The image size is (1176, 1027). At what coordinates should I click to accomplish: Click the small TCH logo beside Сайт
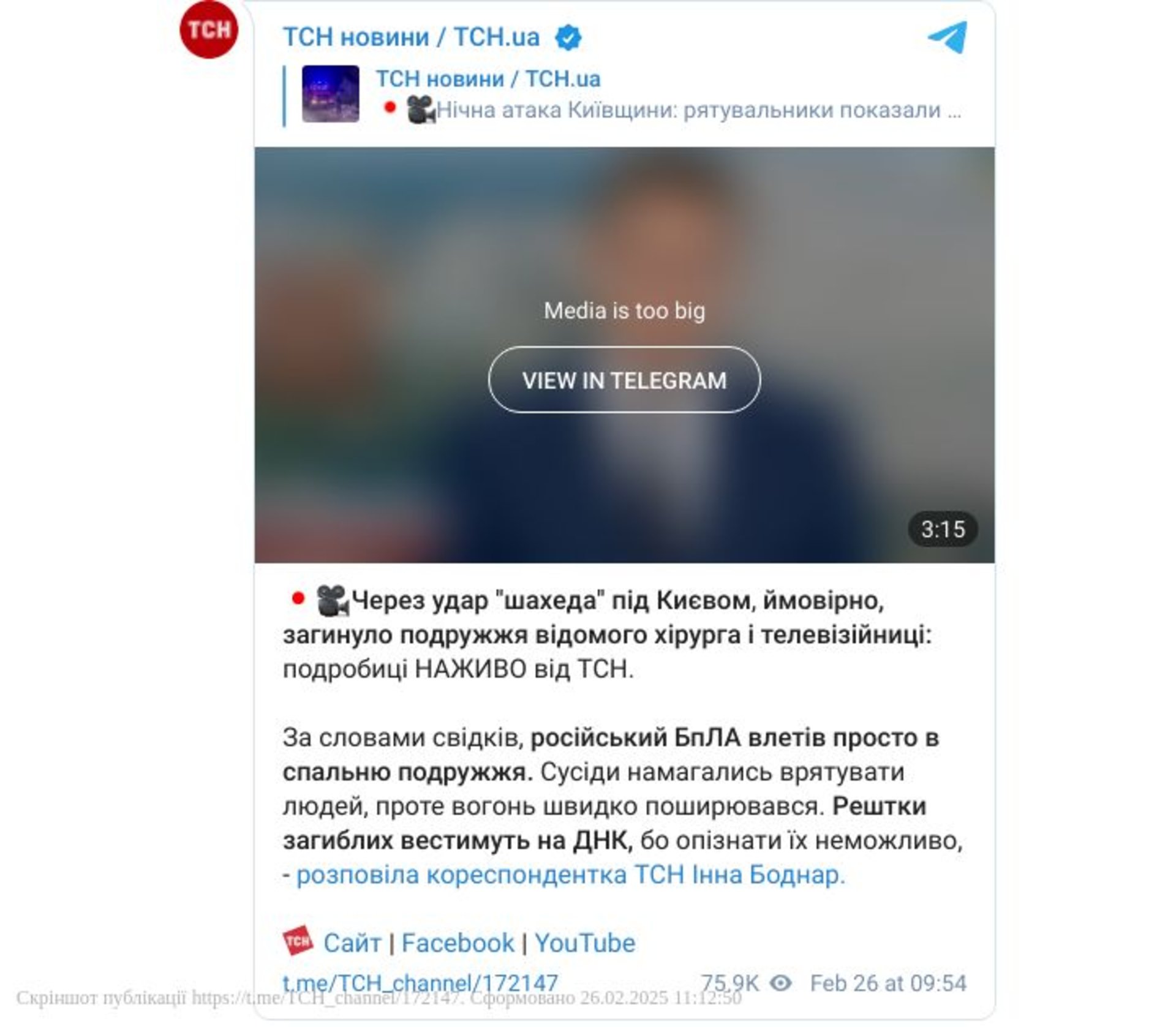[298, 941]
